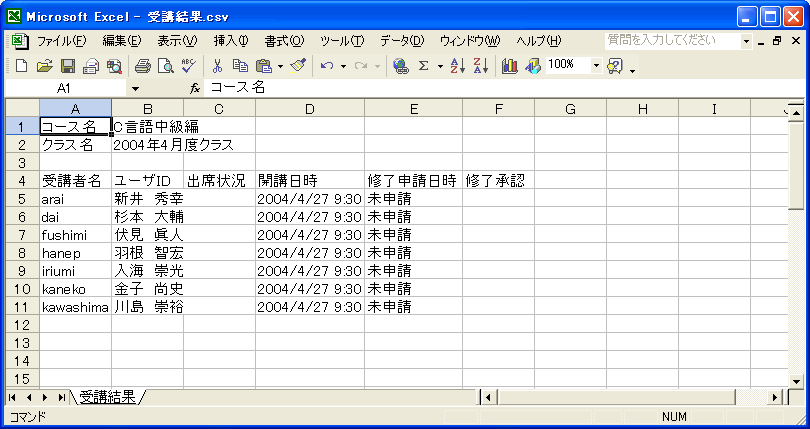
Task: Create a new blank workbook
Action: coord(22,66)
